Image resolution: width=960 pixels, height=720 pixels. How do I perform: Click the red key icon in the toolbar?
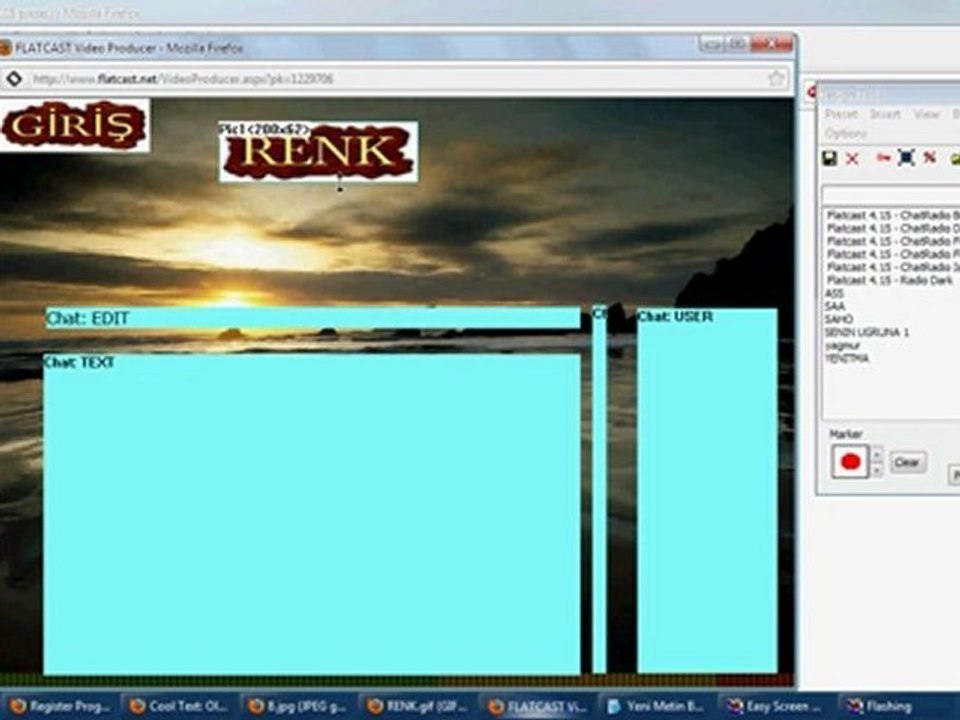pos(882,158)
